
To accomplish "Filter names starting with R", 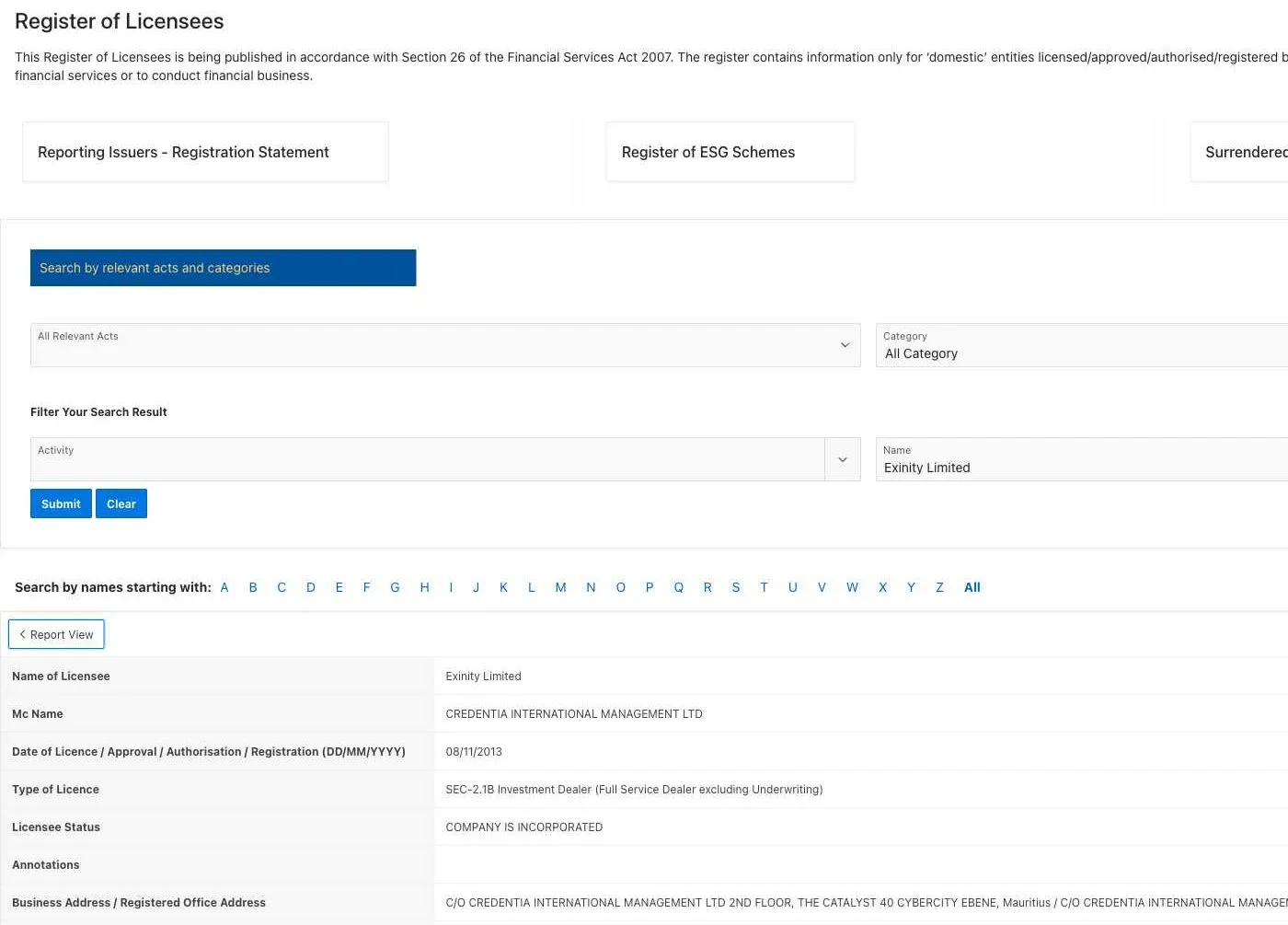I will [707, 587].
